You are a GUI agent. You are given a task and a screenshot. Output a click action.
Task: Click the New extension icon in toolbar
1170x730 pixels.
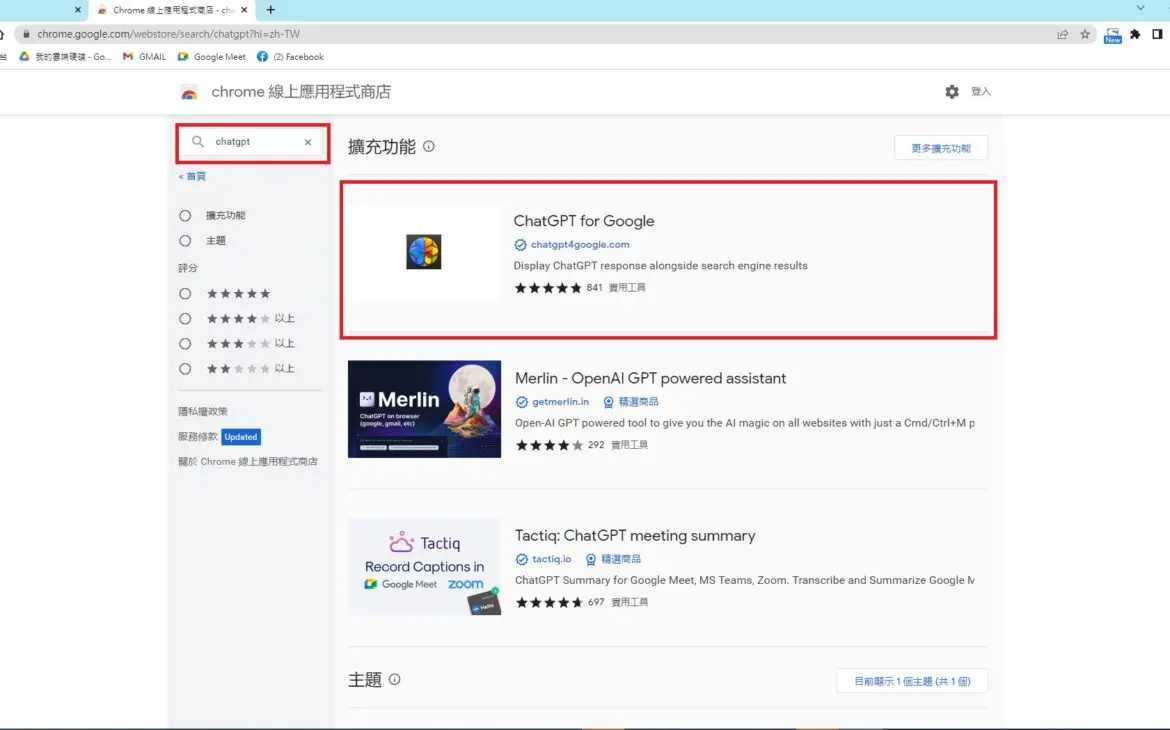click(x=1112, y=35)
